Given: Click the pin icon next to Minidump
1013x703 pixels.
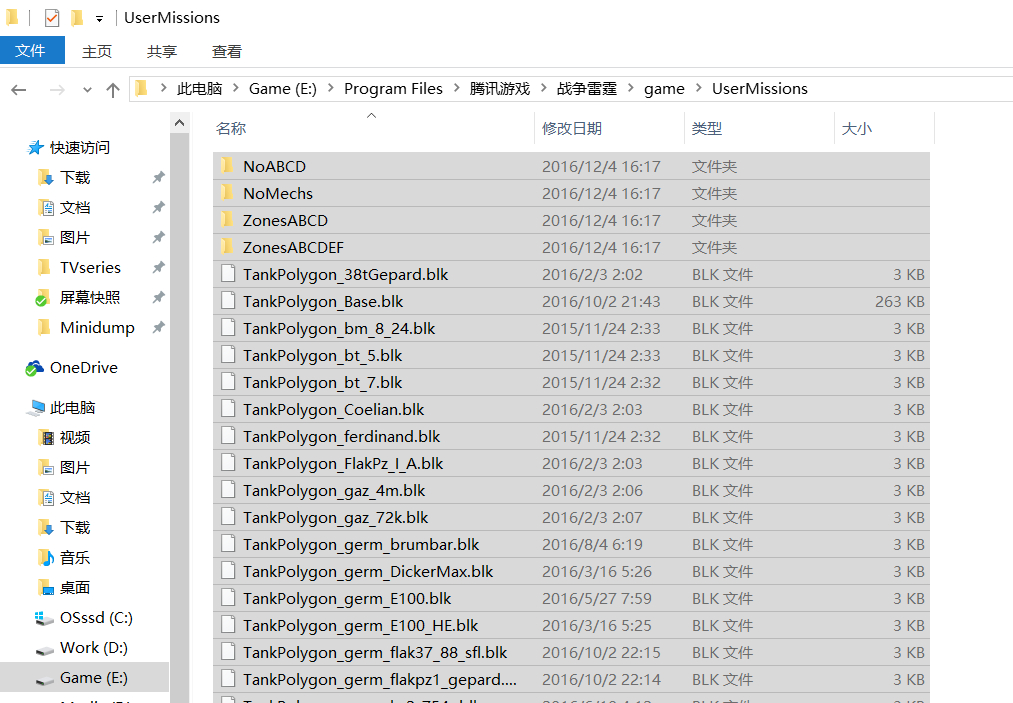Looking at the screenshot, I should tap(158, 328).
